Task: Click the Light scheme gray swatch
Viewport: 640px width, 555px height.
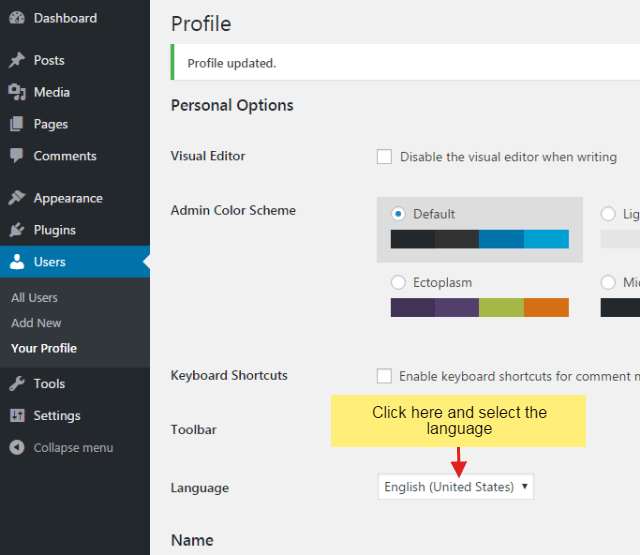Action: [620, 239]
